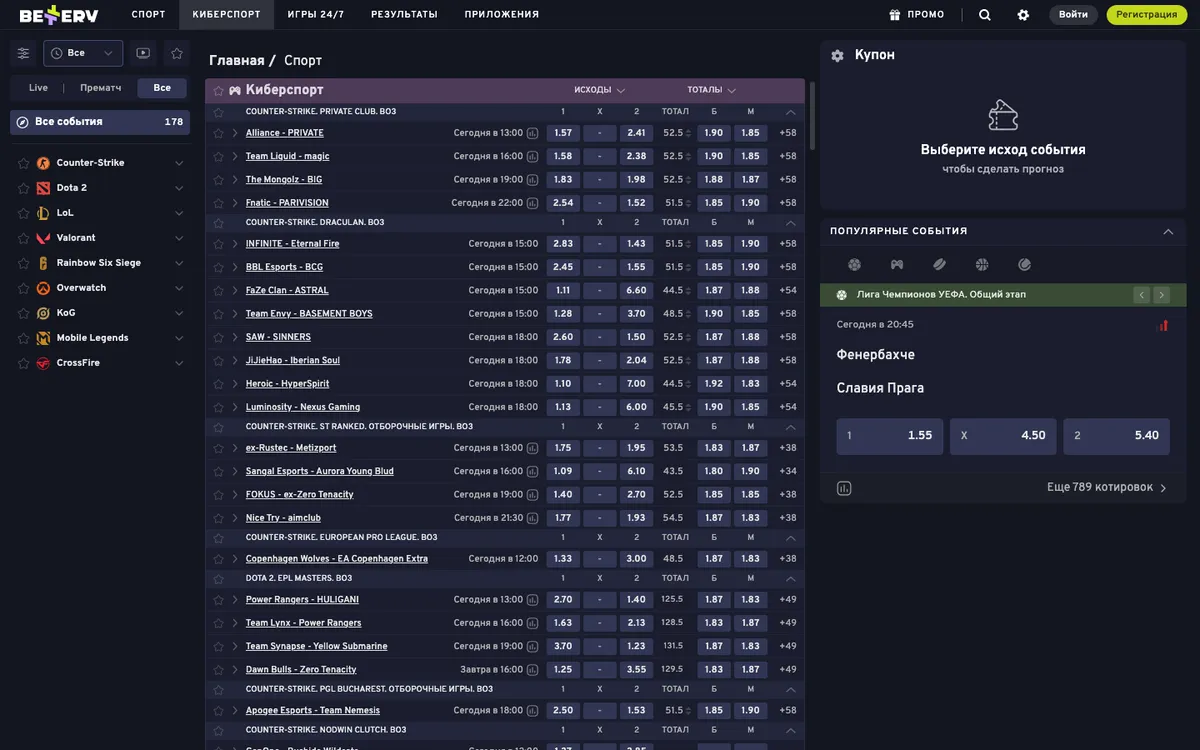Show events with video broadcast
Image resolution: width=1200 pixels, height=750 pixels.
click(143, 53)
